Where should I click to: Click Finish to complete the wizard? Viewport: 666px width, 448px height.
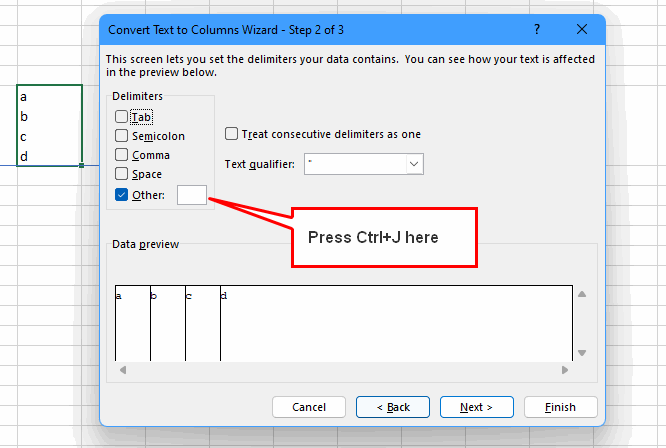[561, 407]
